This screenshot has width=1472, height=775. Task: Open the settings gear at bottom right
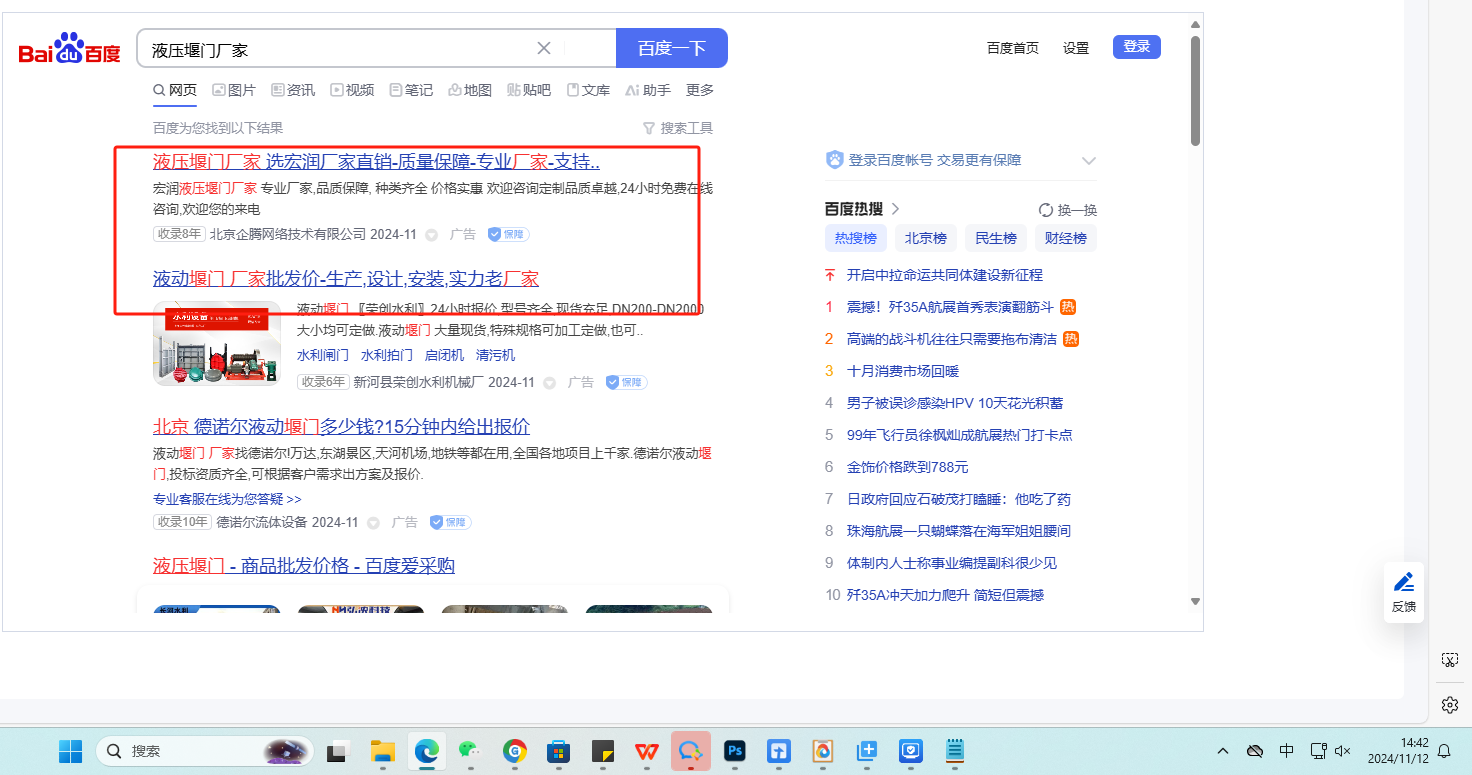[1450, 705]
